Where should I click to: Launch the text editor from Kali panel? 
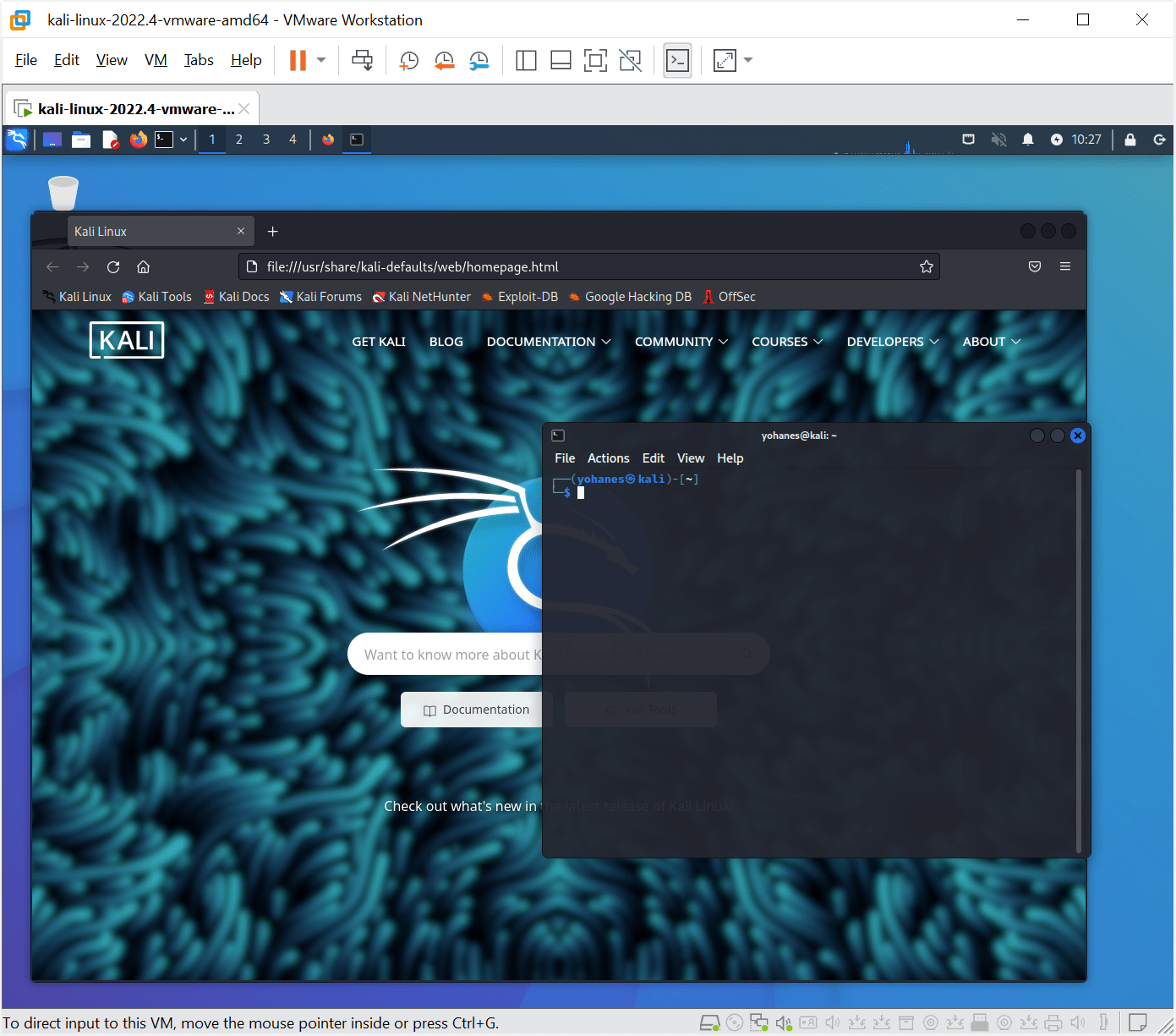[x=110, y=140]
